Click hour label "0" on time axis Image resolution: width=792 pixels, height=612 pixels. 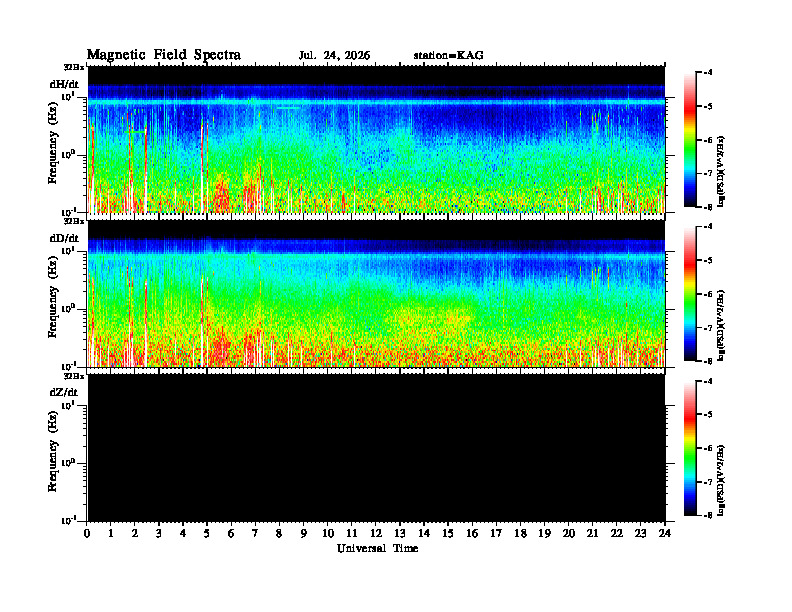coord(87,534)
